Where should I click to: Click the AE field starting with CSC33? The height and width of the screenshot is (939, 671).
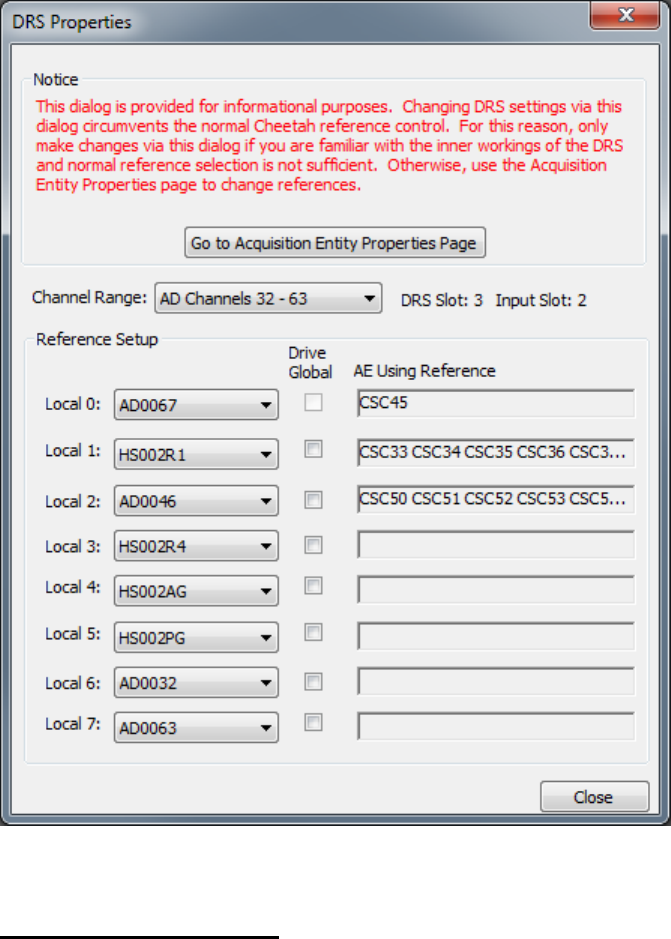(496, 453)
